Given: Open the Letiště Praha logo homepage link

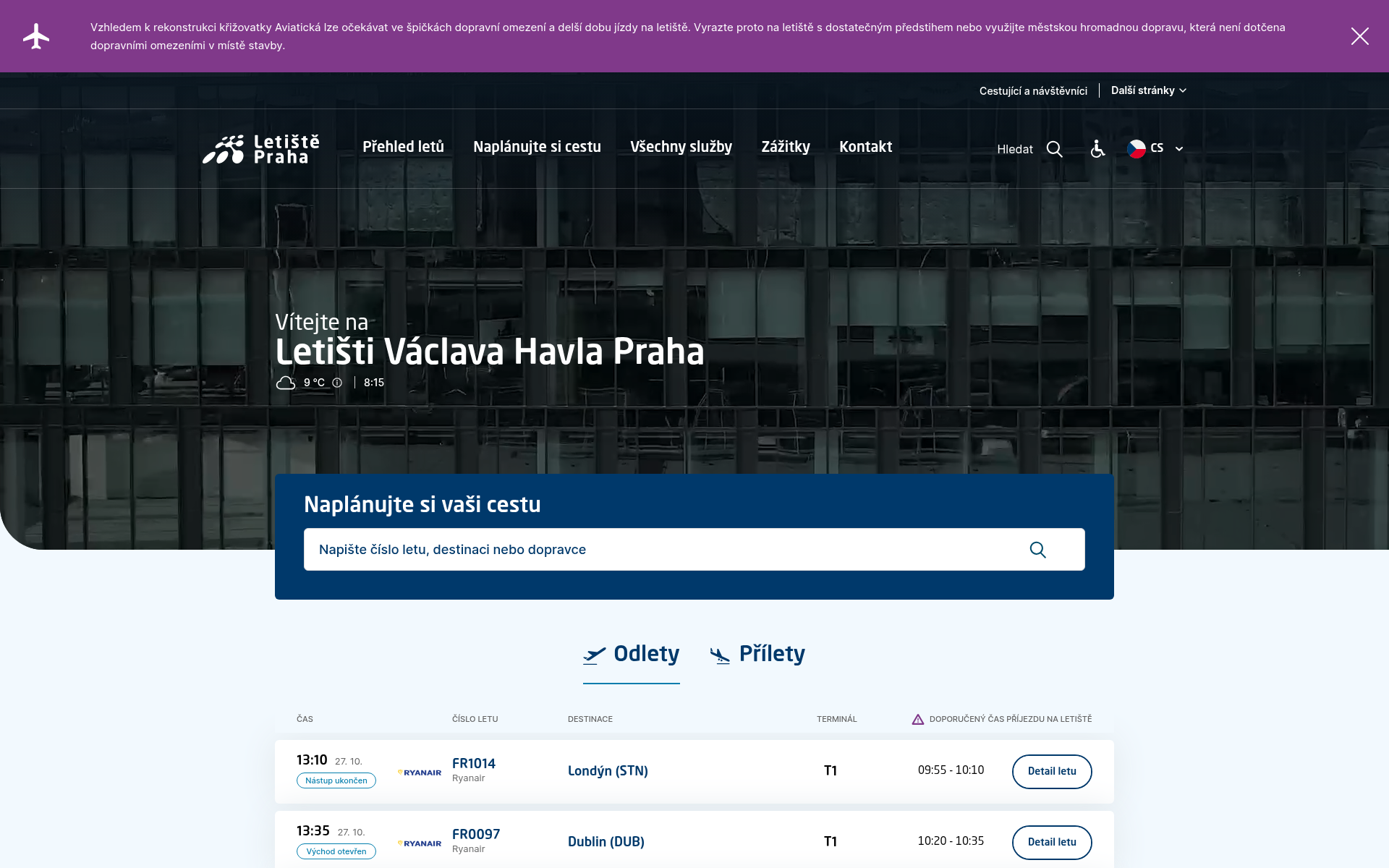Looking at the screenshot, I should (x=261, y=149).
